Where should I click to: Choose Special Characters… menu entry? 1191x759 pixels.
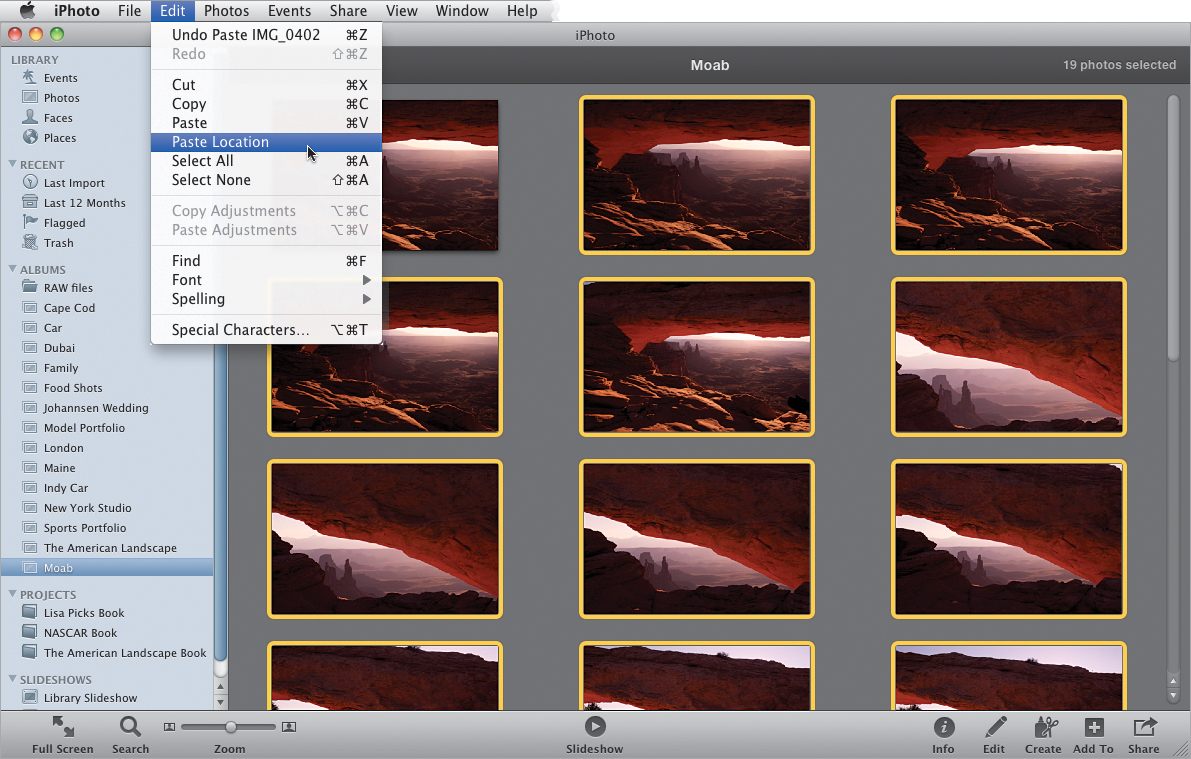point(266,330)
